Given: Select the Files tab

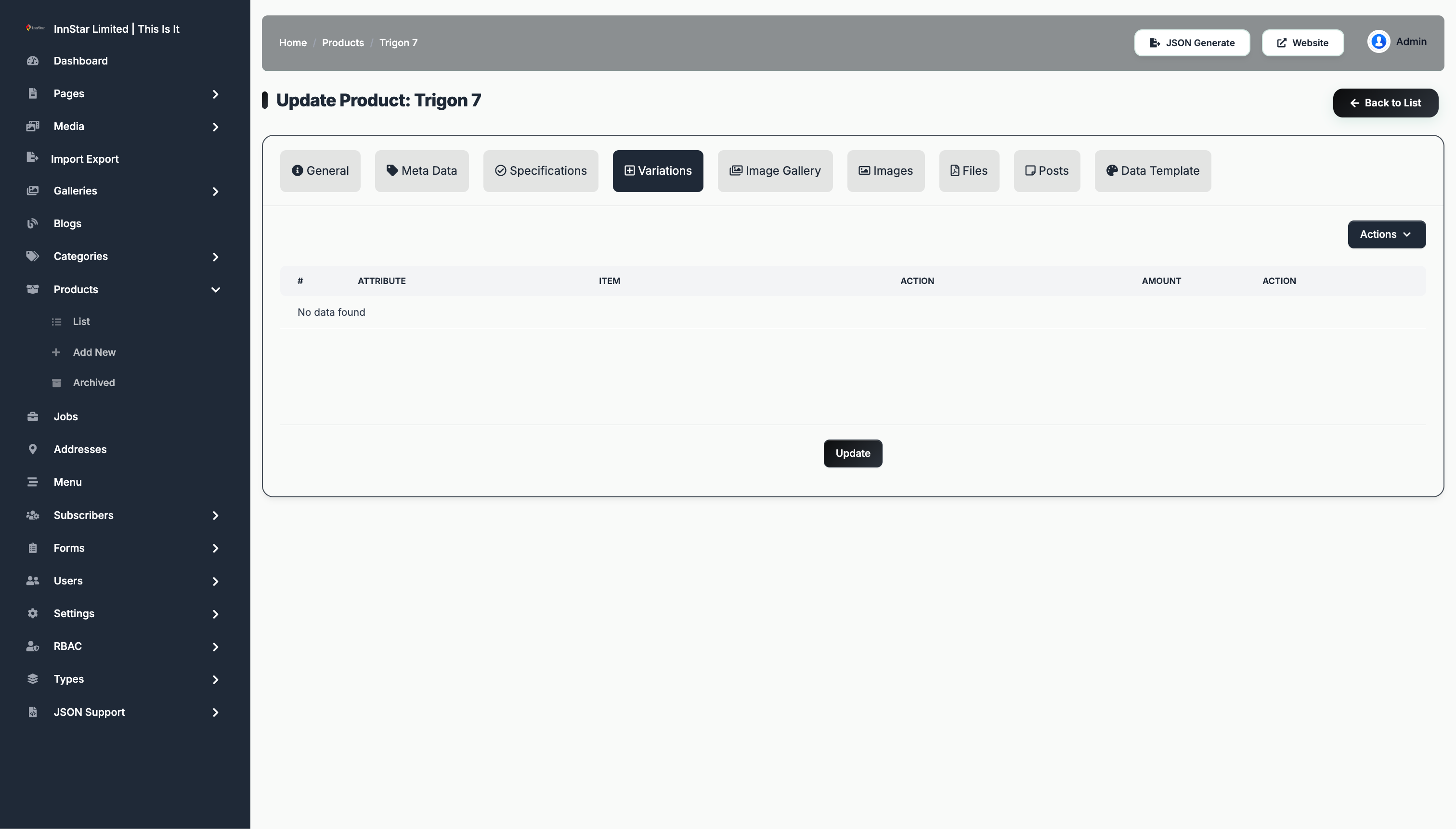Looking at the screenshot, I should [969, 171].
